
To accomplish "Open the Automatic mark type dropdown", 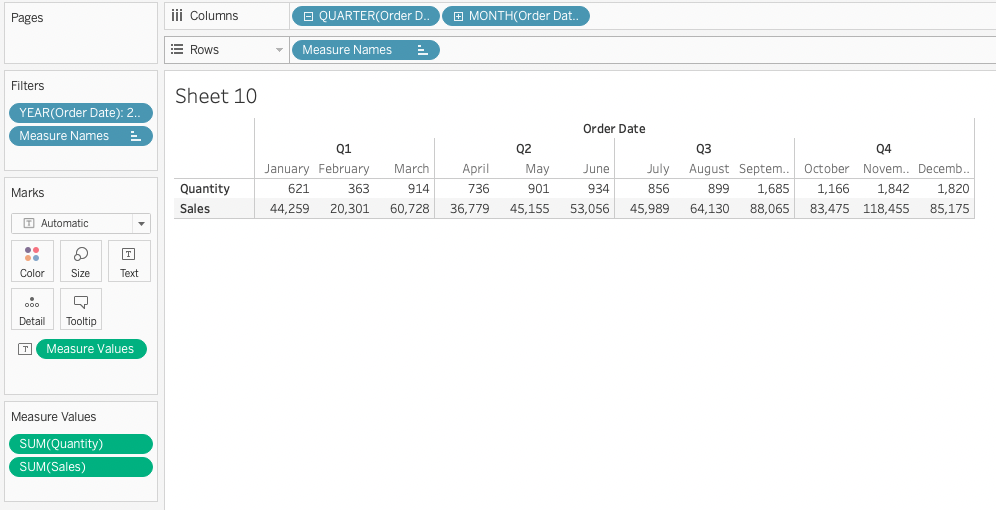I will [x=141, y=223].
